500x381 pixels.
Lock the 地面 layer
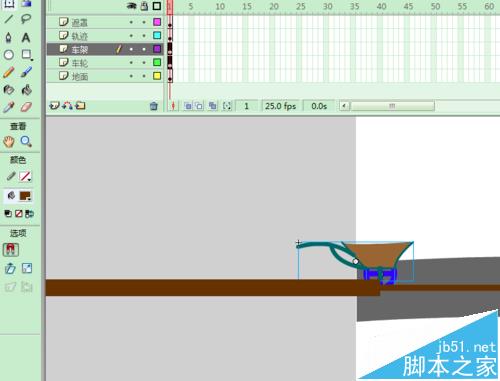point(144,76)
